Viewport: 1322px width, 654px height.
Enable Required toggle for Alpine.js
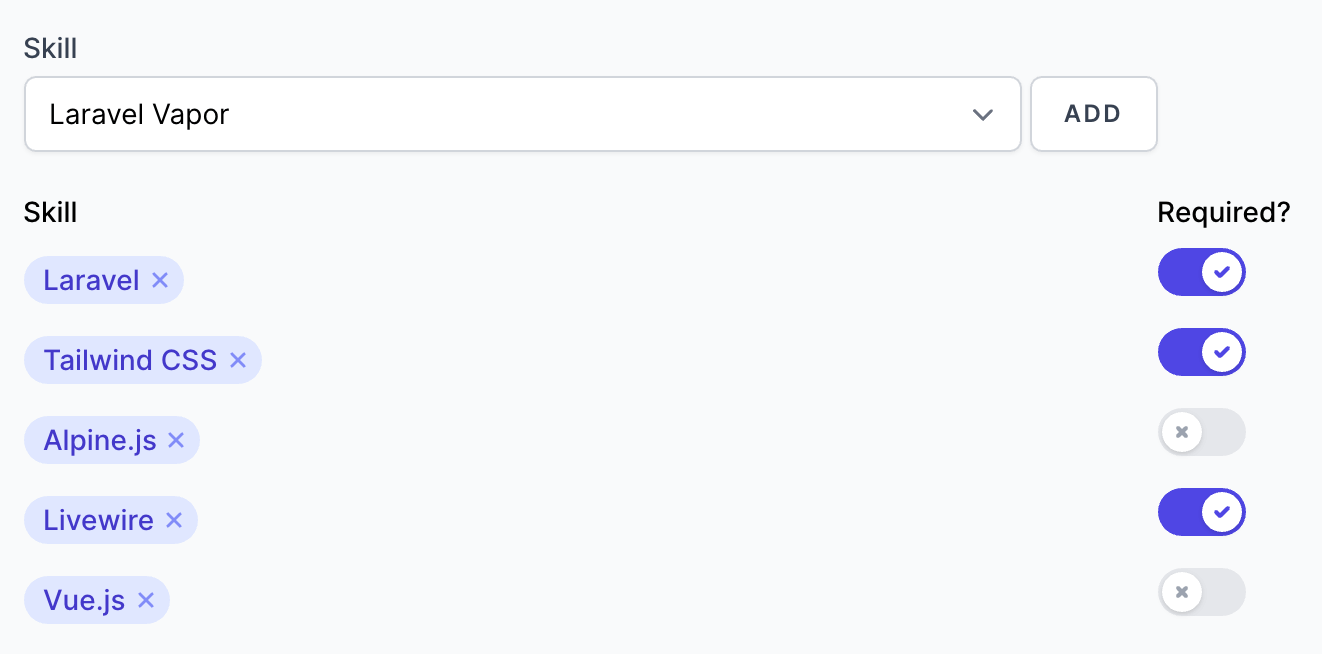coord(1202,432)
